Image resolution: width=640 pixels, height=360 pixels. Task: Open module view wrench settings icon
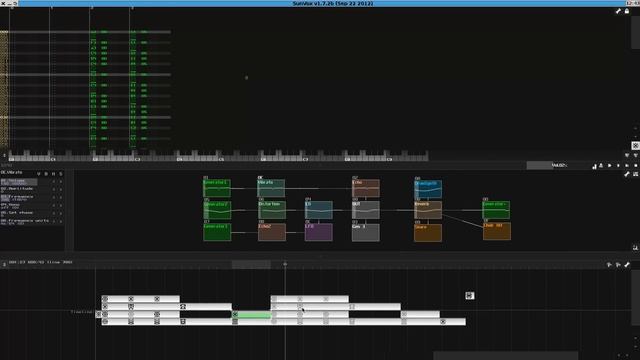pos(627,174)
